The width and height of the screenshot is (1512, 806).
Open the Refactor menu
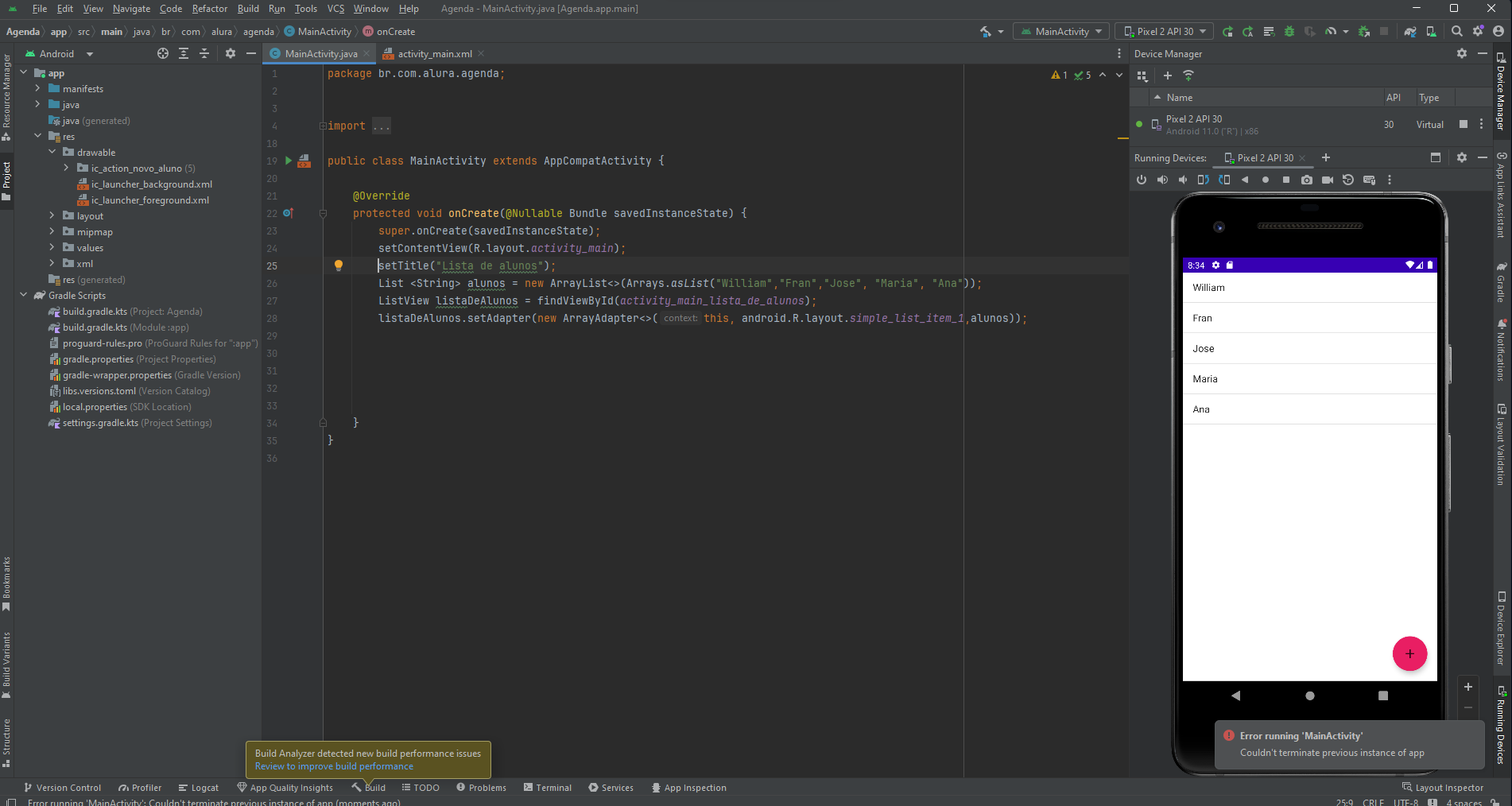pyautogui.click(x=210, y=9)
